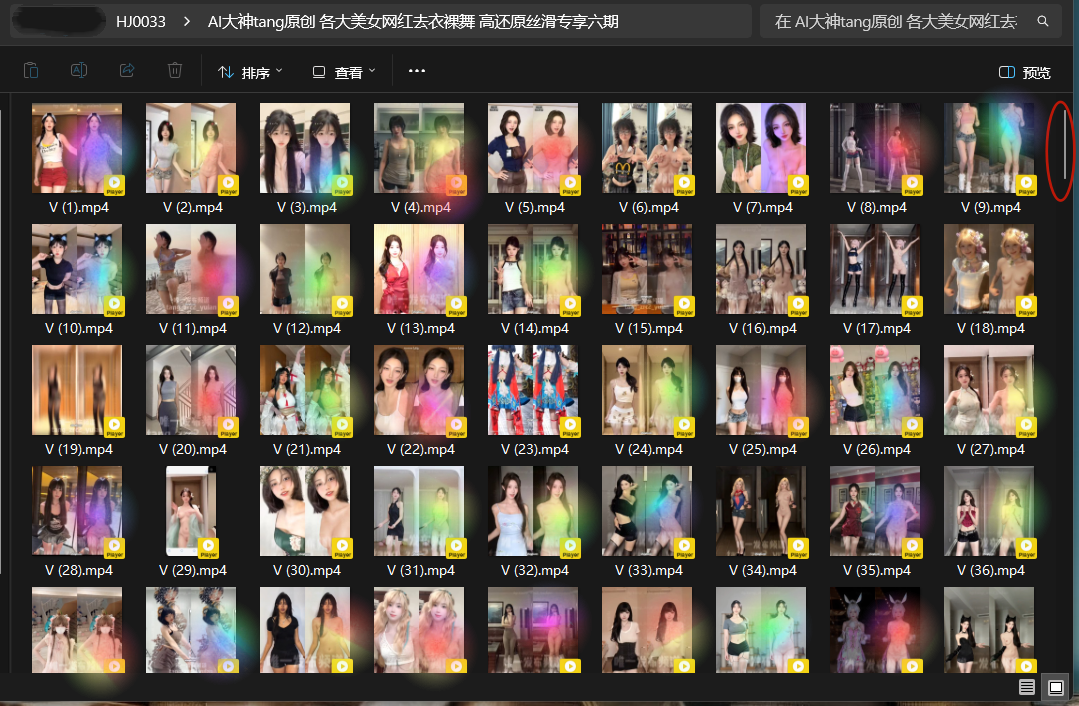The image size is (1079, 706).
Task: Toggle the 预览 preview pane
Action: [x=1025, y=72]
